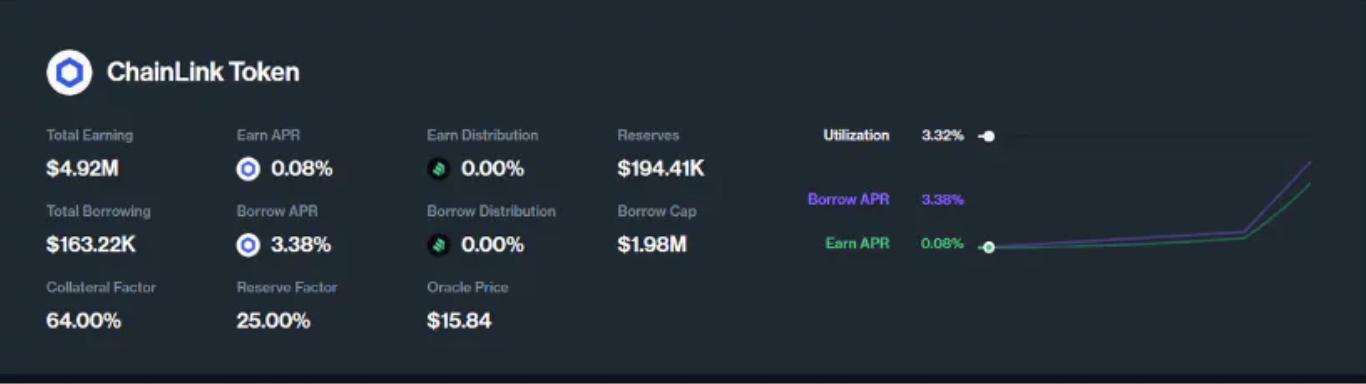Click the Collateral Factor value 64.00%
Viewport: 1366px width, 384px height.
click(84, 321)
